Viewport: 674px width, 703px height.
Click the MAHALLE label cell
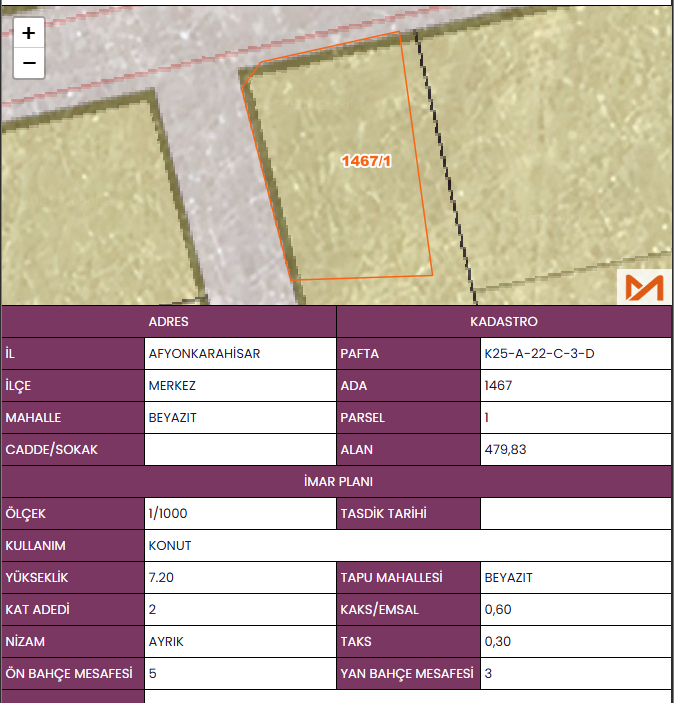[x=73, y=417]
